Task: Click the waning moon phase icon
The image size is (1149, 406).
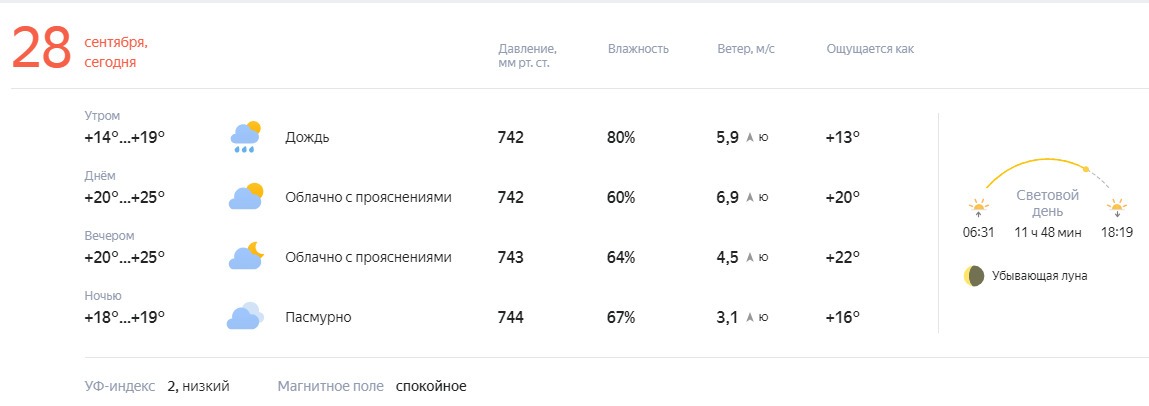Action: pyautogui.click(x=973, y=276)
